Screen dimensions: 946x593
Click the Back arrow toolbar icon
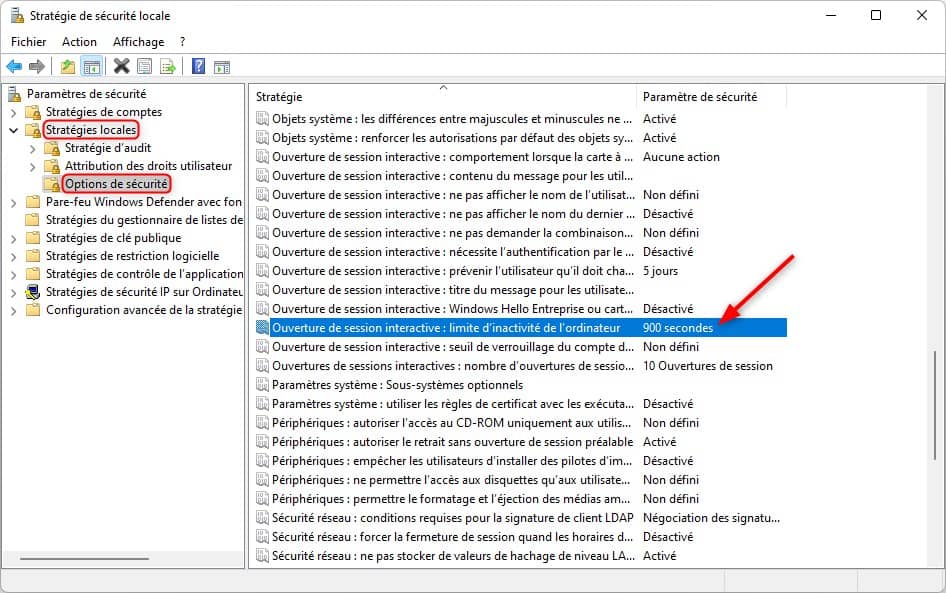click(x=14, y=66)
